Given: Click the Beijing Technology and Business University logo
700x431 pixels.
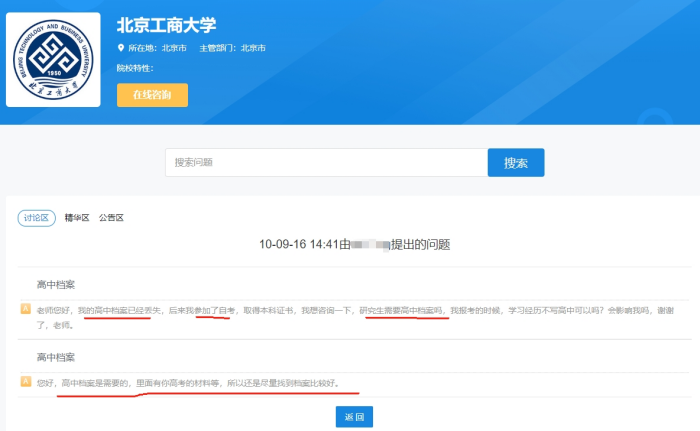Looking at the screenshot, I should (x=53, y=59).
